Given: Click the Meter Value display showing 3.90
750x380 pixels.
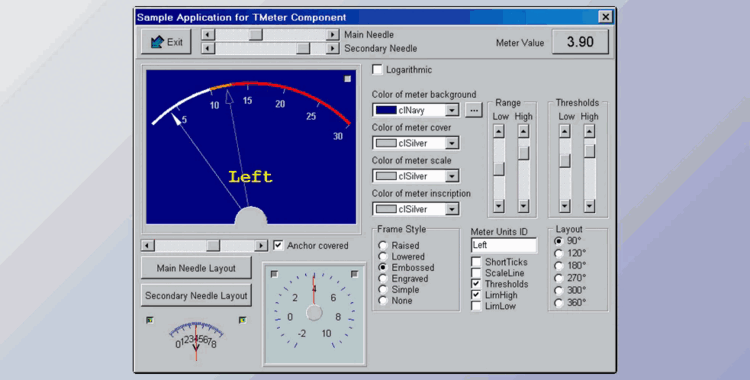Looking at the screenshot, I should coord(580,42).
